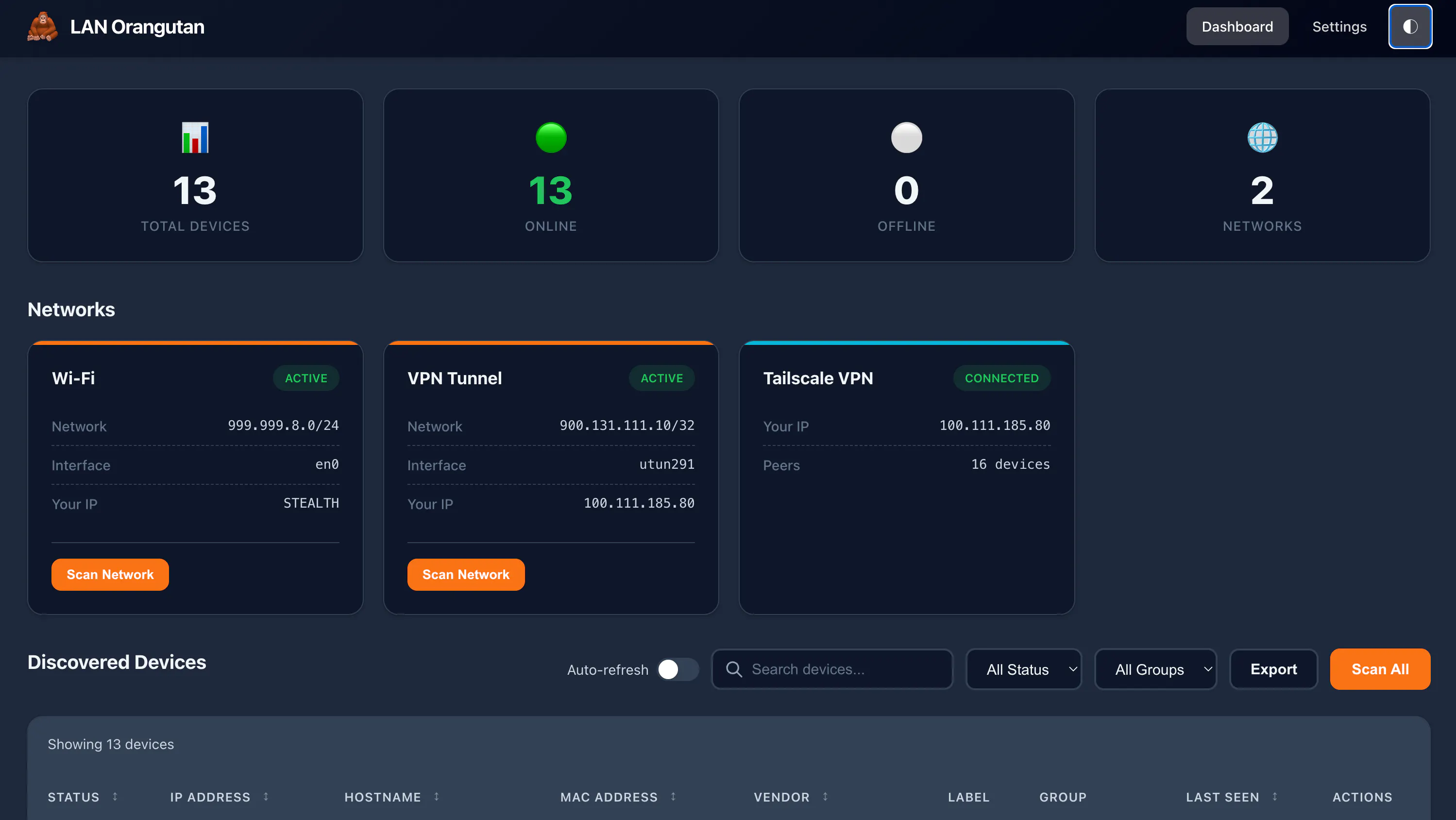The width and height of the screenshot is (1456, 820).
Task: Sort by Status column arrows
Action: pyautogui.click(x=115, y=796)
